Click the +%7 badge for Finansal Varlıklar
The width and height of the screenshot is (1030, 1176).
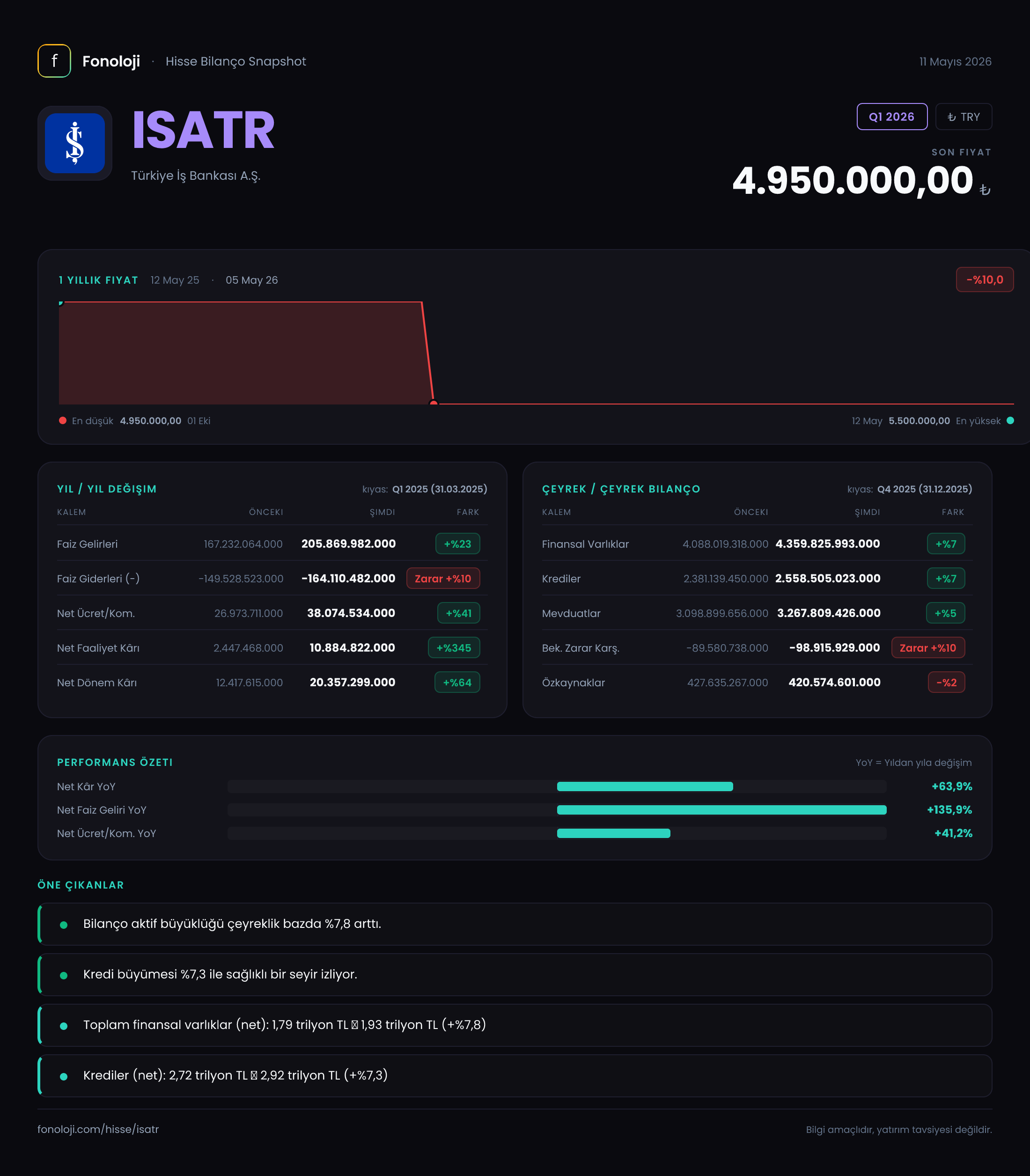(x=946, y=544)
